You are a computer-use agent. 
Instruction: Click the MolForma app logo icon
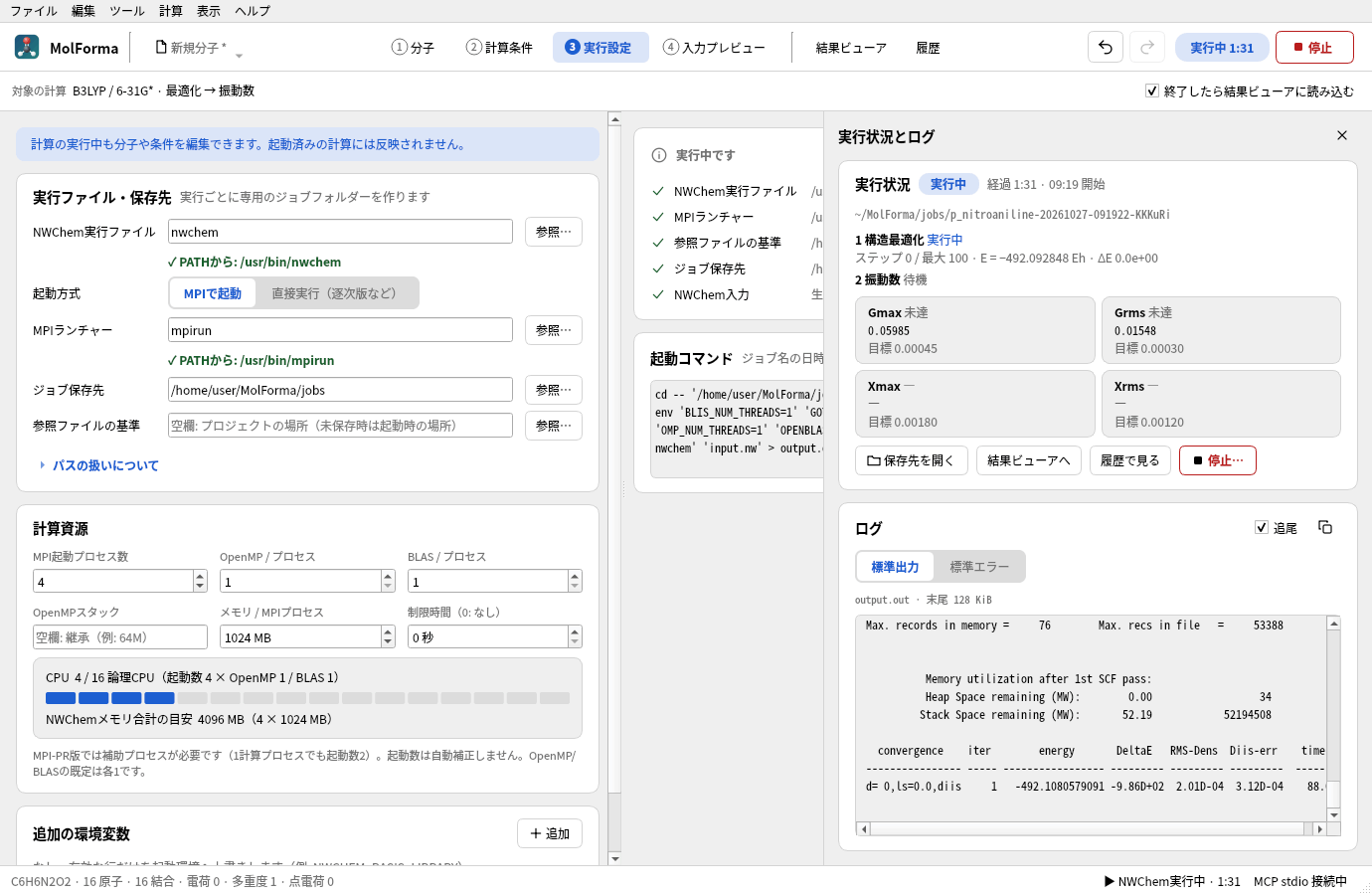pos(27,47)
